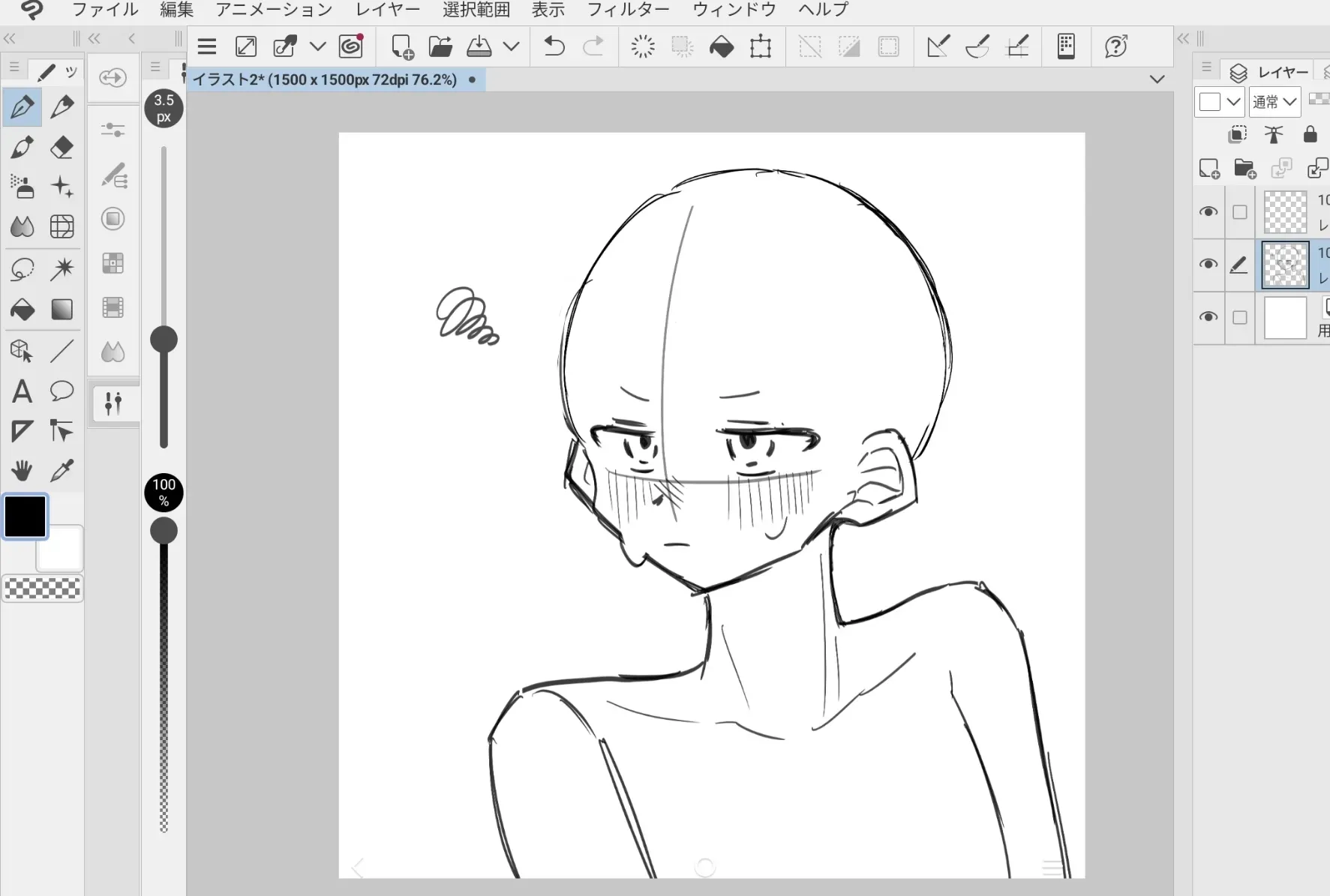
Task: Choose the Text tool
Action: pyautogui.click(x=23, y=391)
